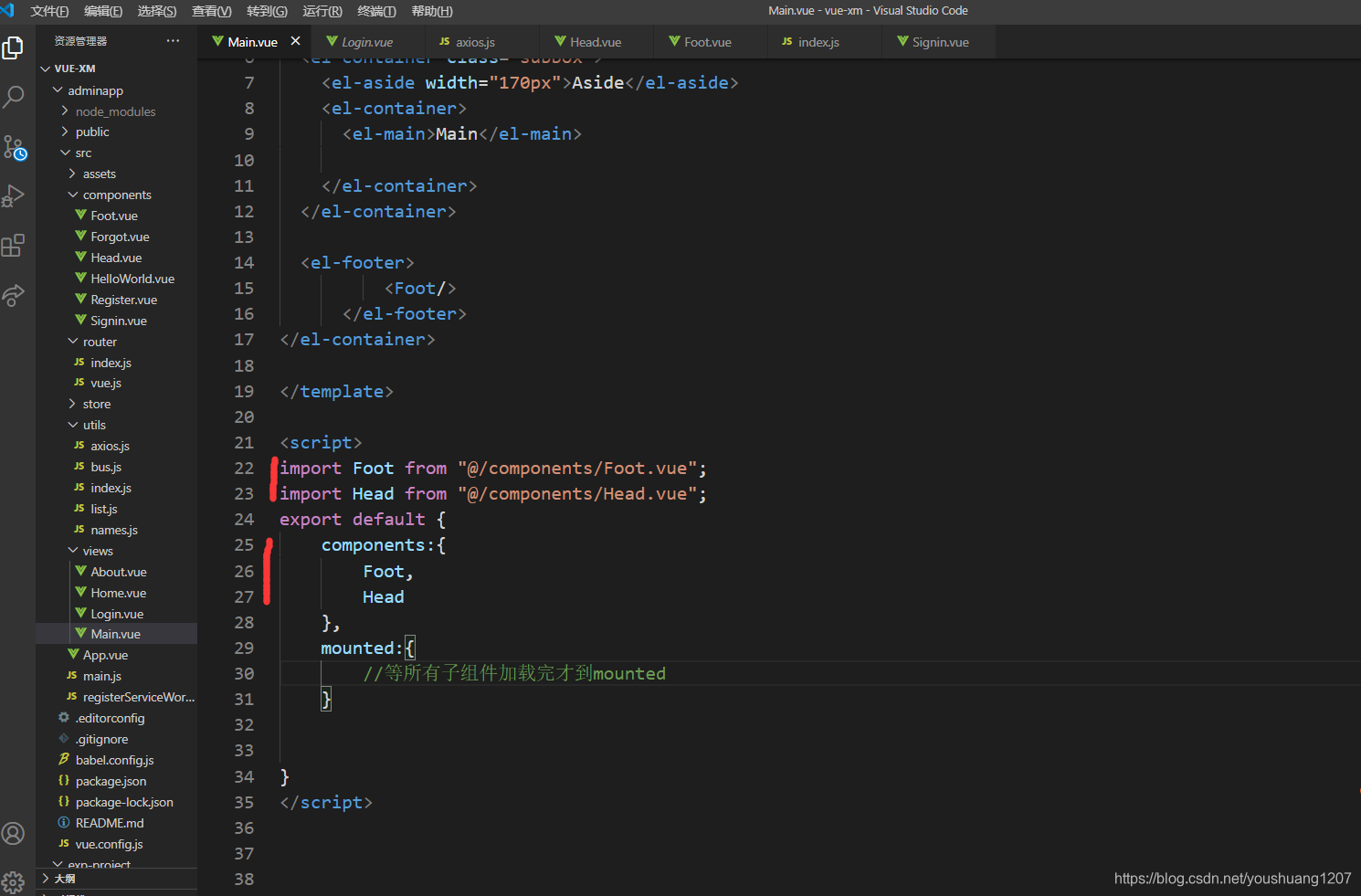
Task: Collapse the utils folder
Action: (116, 425)
